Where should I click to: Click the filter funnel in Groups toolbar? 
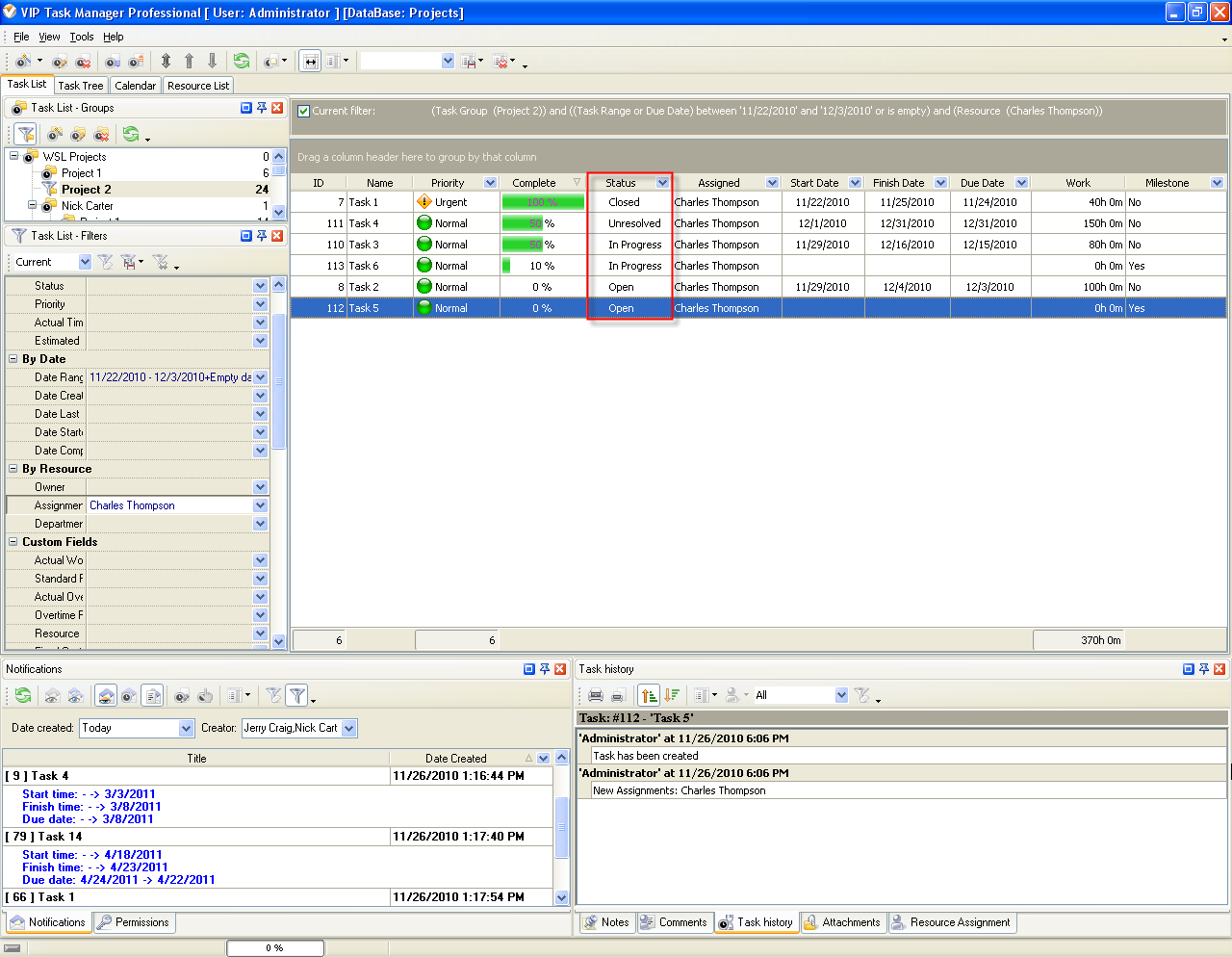pos(26,134)
